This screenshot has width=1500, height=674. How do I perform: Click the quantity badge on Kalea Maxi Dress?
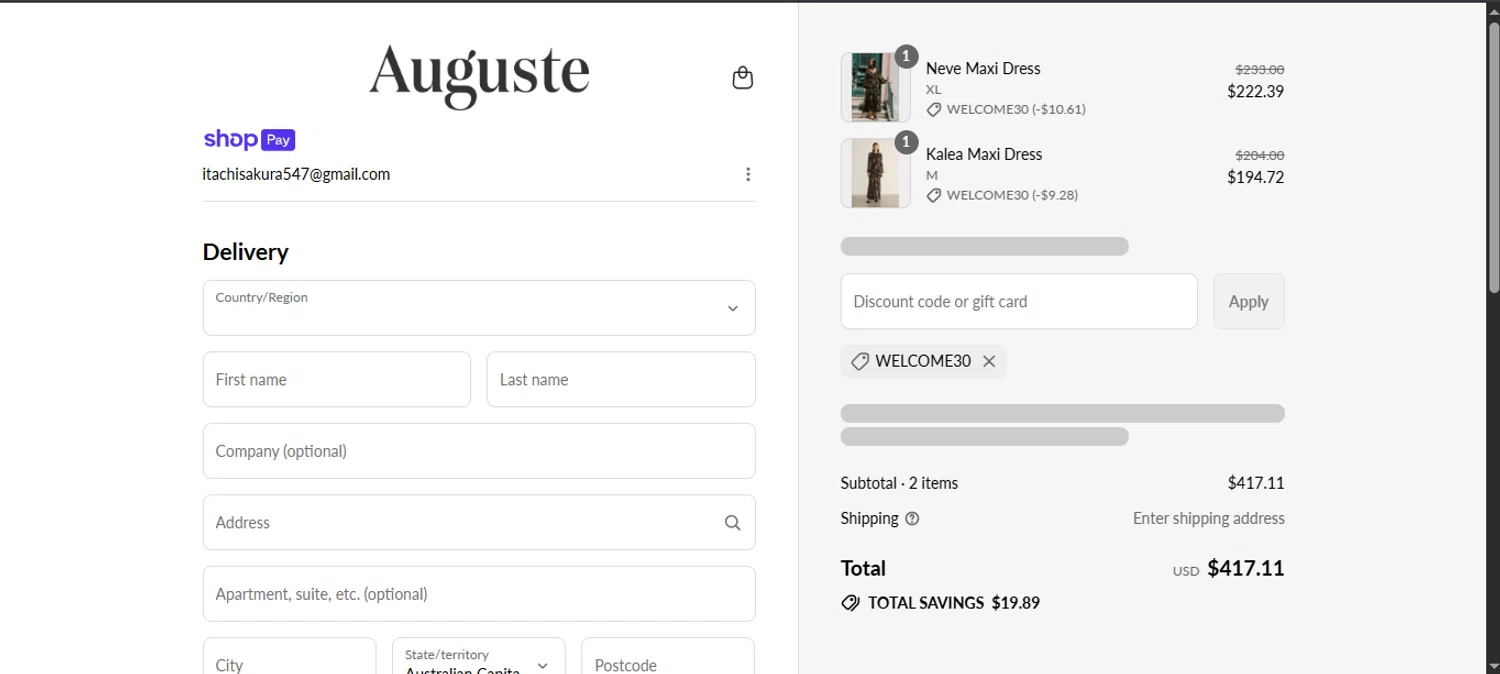905,143
